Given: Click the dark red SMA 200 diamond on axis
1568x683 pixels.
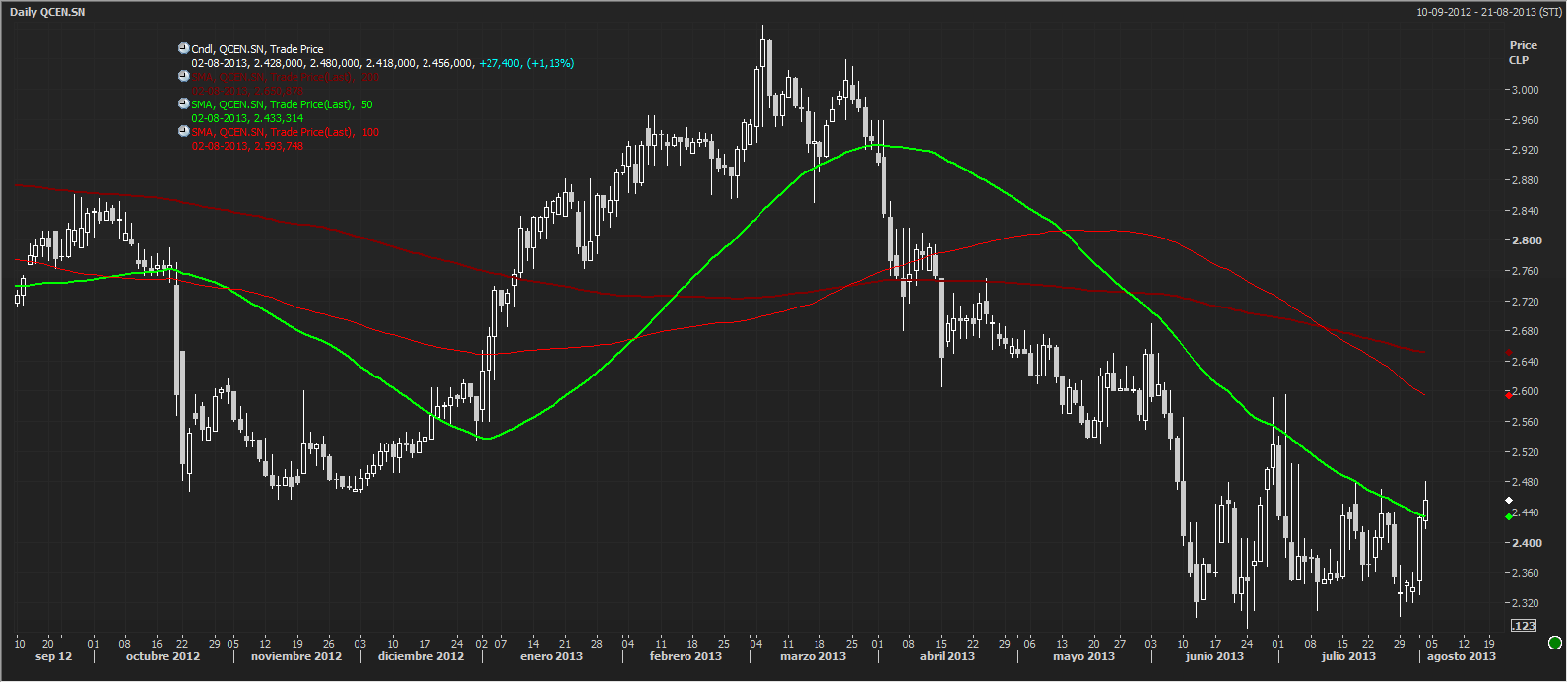Looking at the screenshot, I should pos(1509,352).
